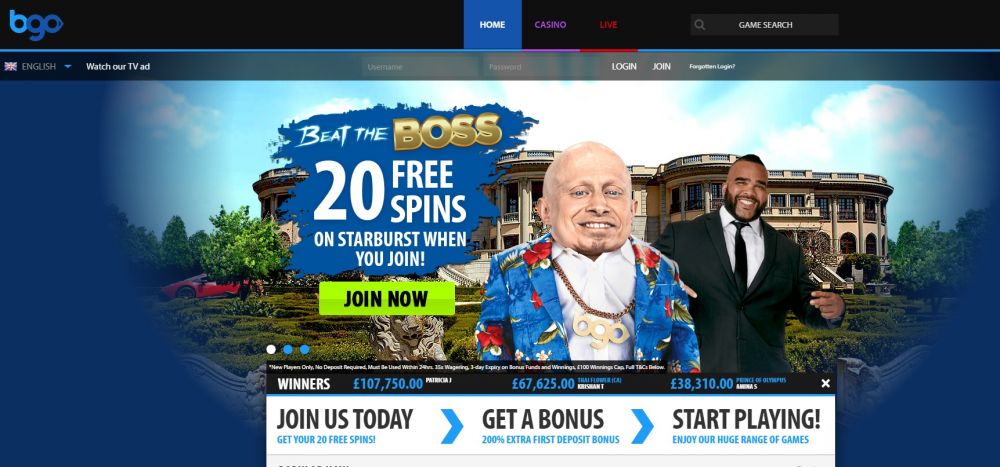Open the Casino tab
The width and height of the screenshot is (1000, 467).
tap(550, 25)
